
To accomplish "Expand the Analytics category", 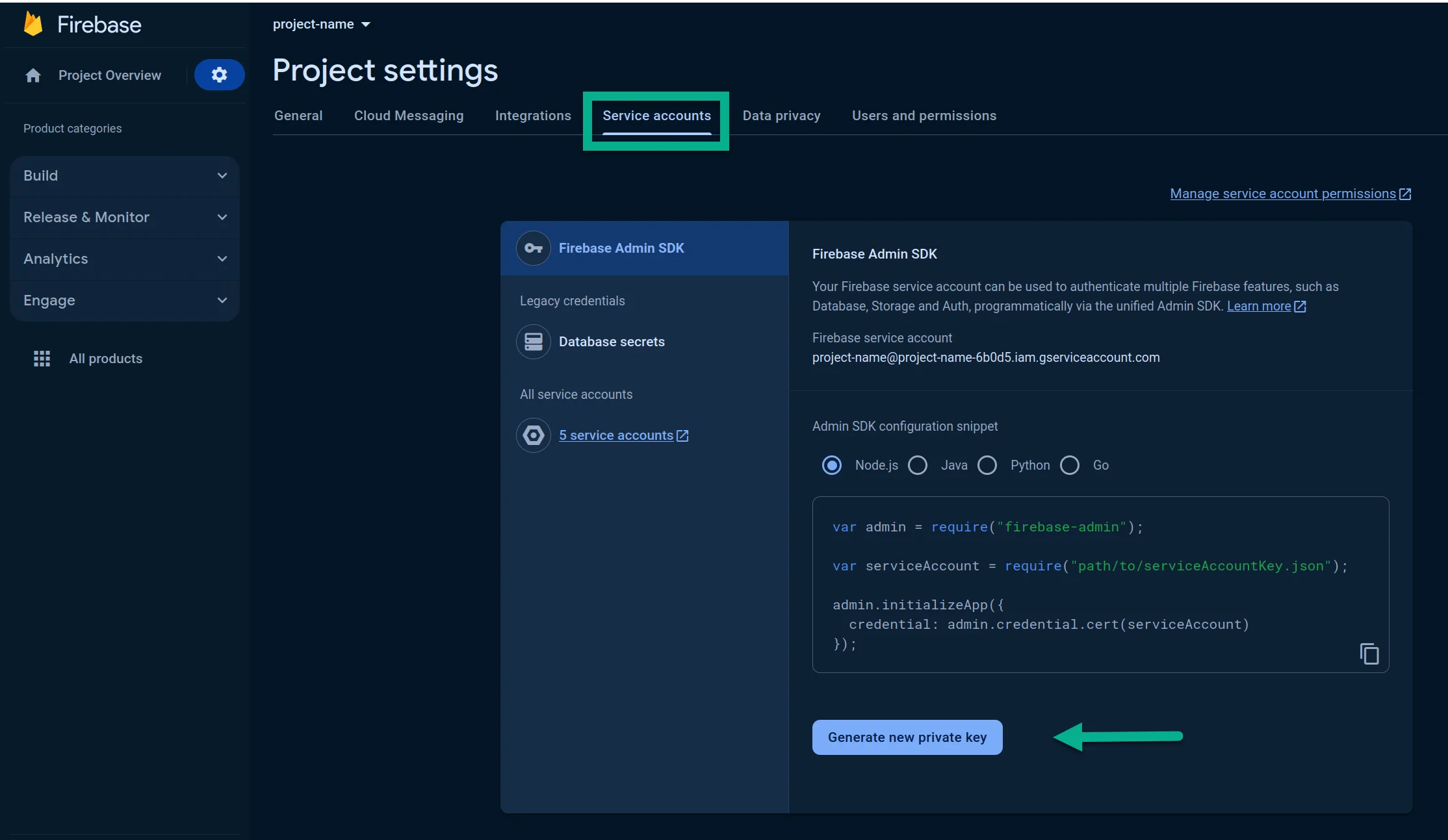I will 125,259.
